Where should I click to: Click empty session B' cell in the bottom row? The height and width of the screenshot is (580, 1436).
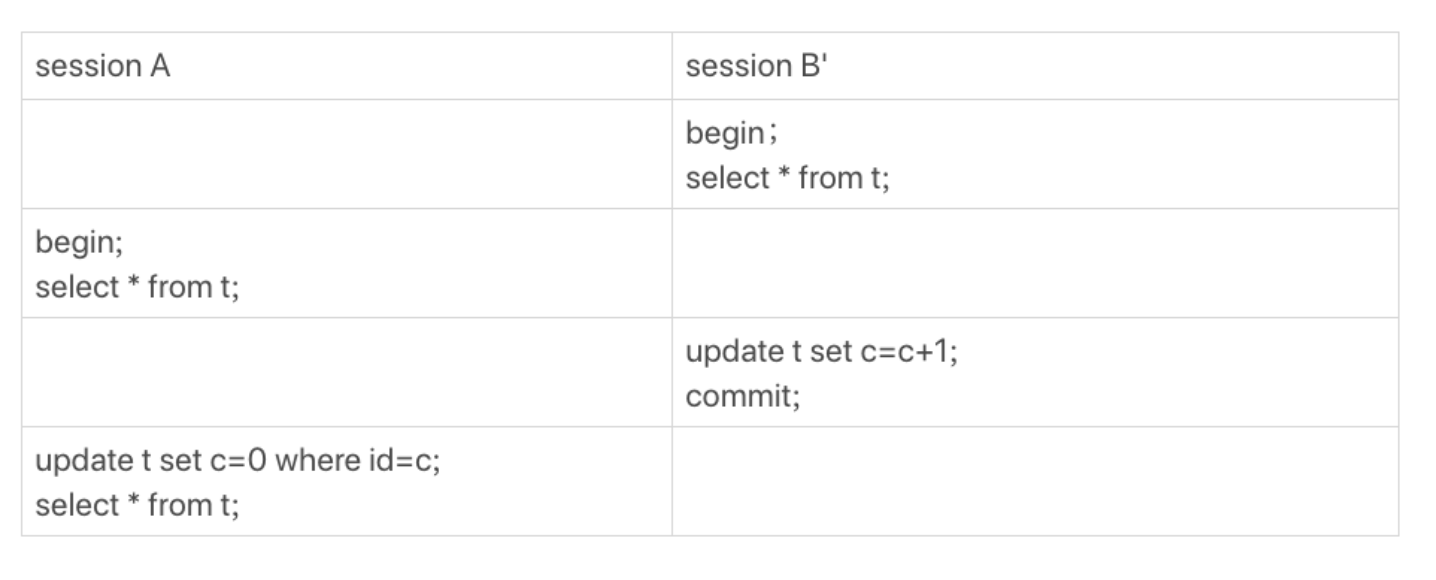(1034, 482)
